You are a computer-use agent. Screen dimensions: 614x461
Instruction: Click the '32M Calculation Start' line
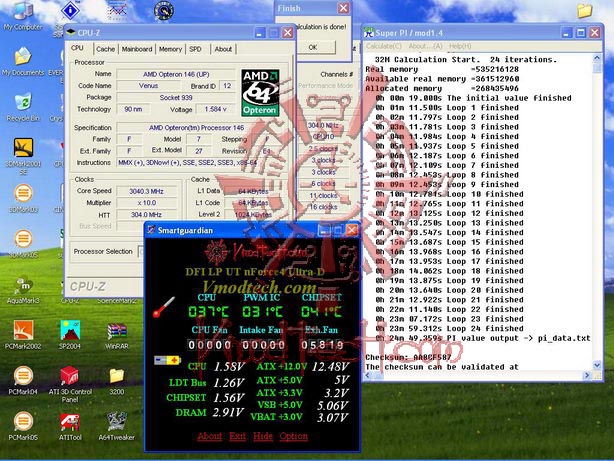click(465, 60)
